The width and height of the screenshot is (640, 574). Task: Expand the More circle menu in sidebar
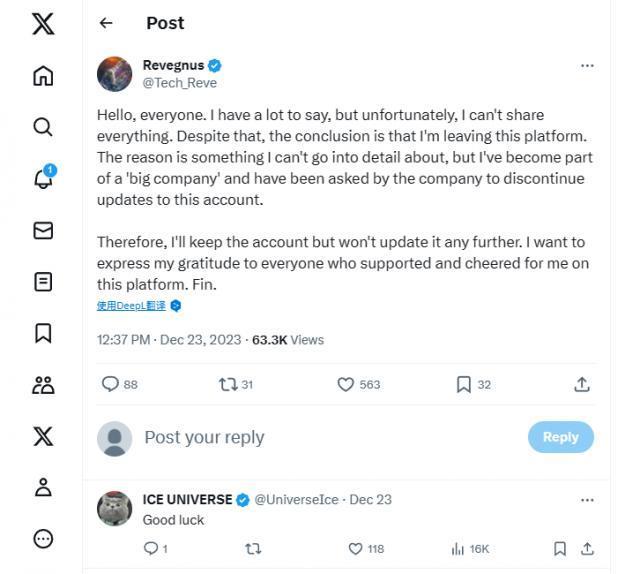(x=43, y=538)
